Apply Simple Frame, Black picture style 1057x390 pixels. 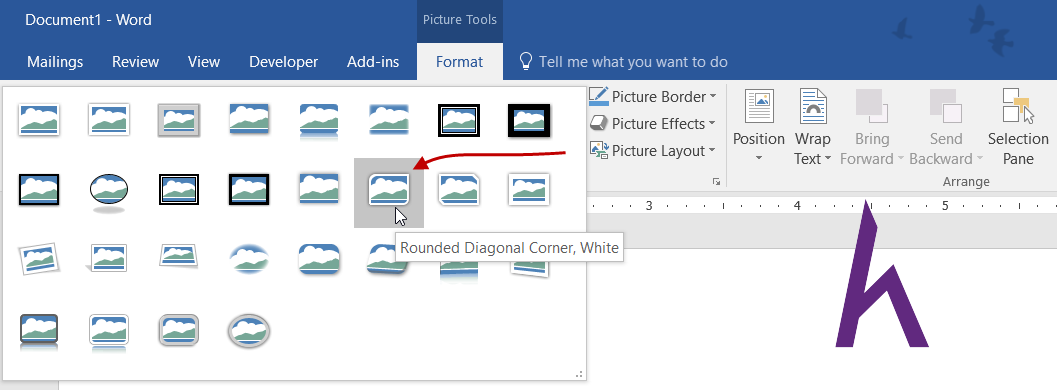click(38, 190)
